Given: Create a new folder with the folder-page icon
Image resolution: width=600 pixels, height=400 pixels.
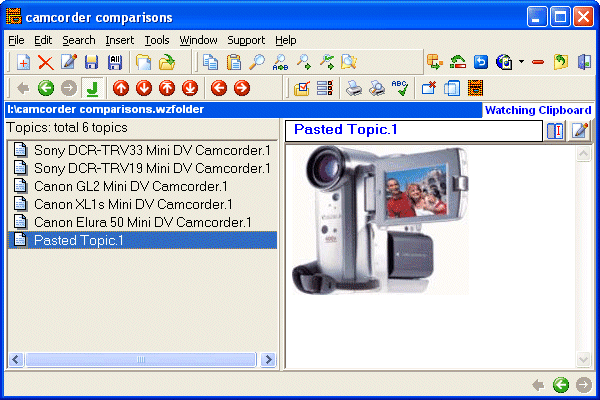Looking at the screenshot, I should pos(143,62).
